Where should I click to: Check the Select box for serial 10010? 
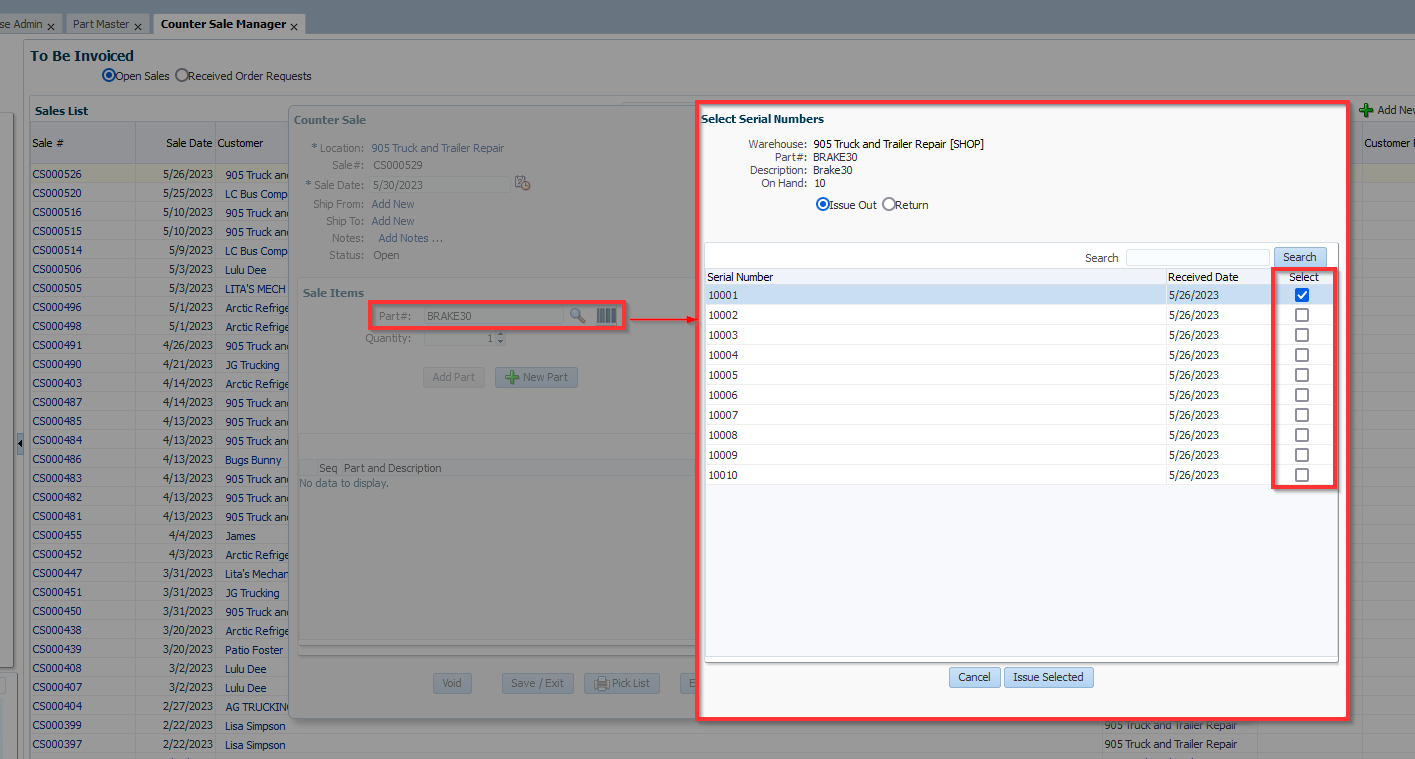(x=1301, y=475)
